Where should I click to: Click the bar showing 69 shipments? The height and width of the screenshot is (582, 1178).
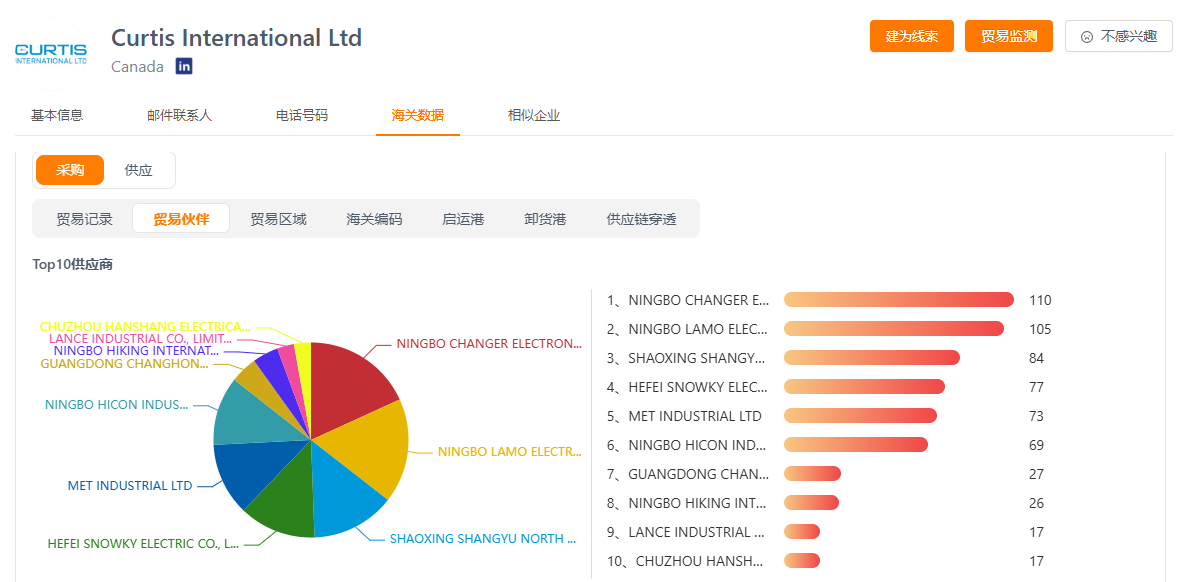pyautogui.click(x=856, y=445)
